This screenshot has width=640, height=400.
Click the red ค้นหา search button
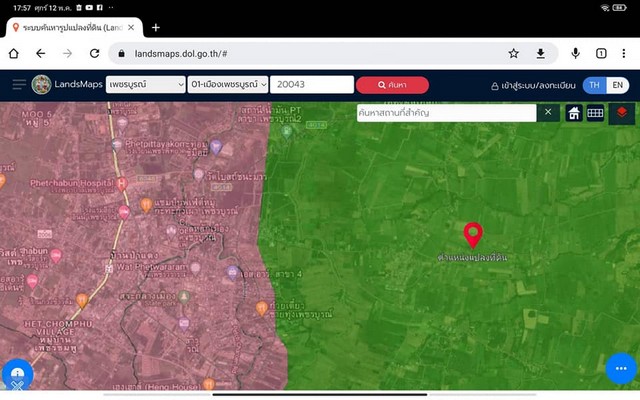[x=392, y=85]
